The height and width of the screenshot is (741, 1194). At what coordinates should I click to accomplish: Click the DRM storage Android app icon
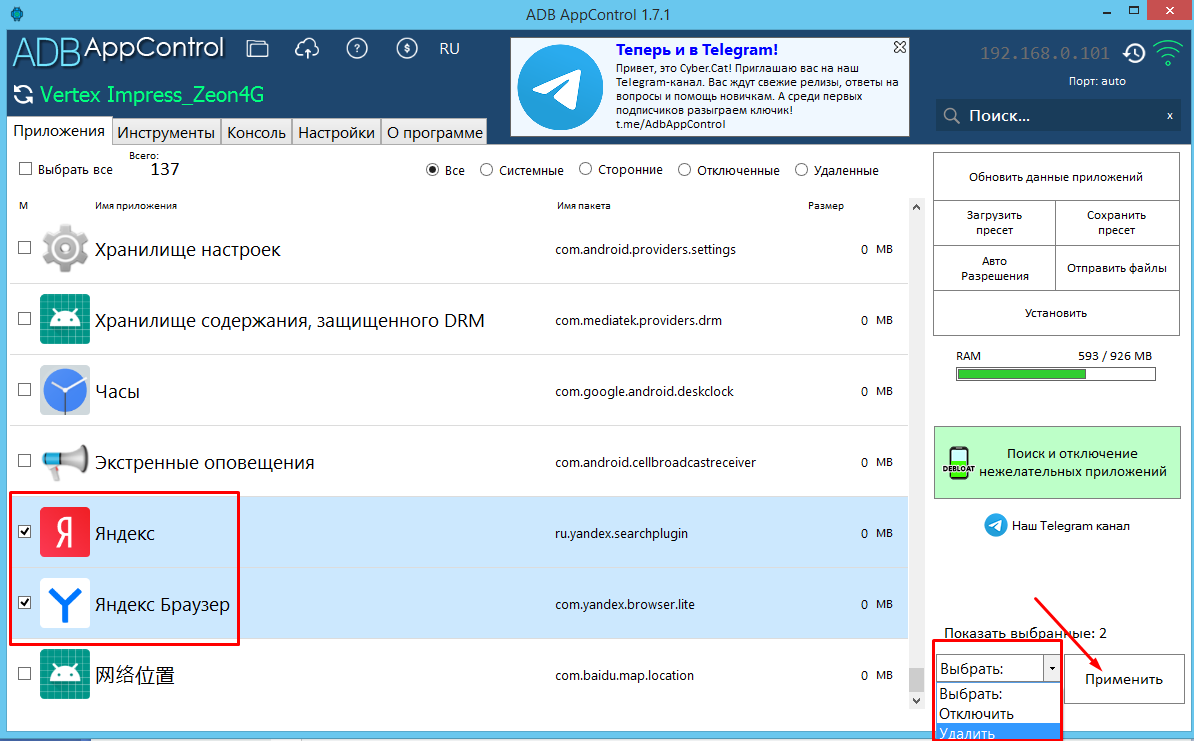click(65, 319)
